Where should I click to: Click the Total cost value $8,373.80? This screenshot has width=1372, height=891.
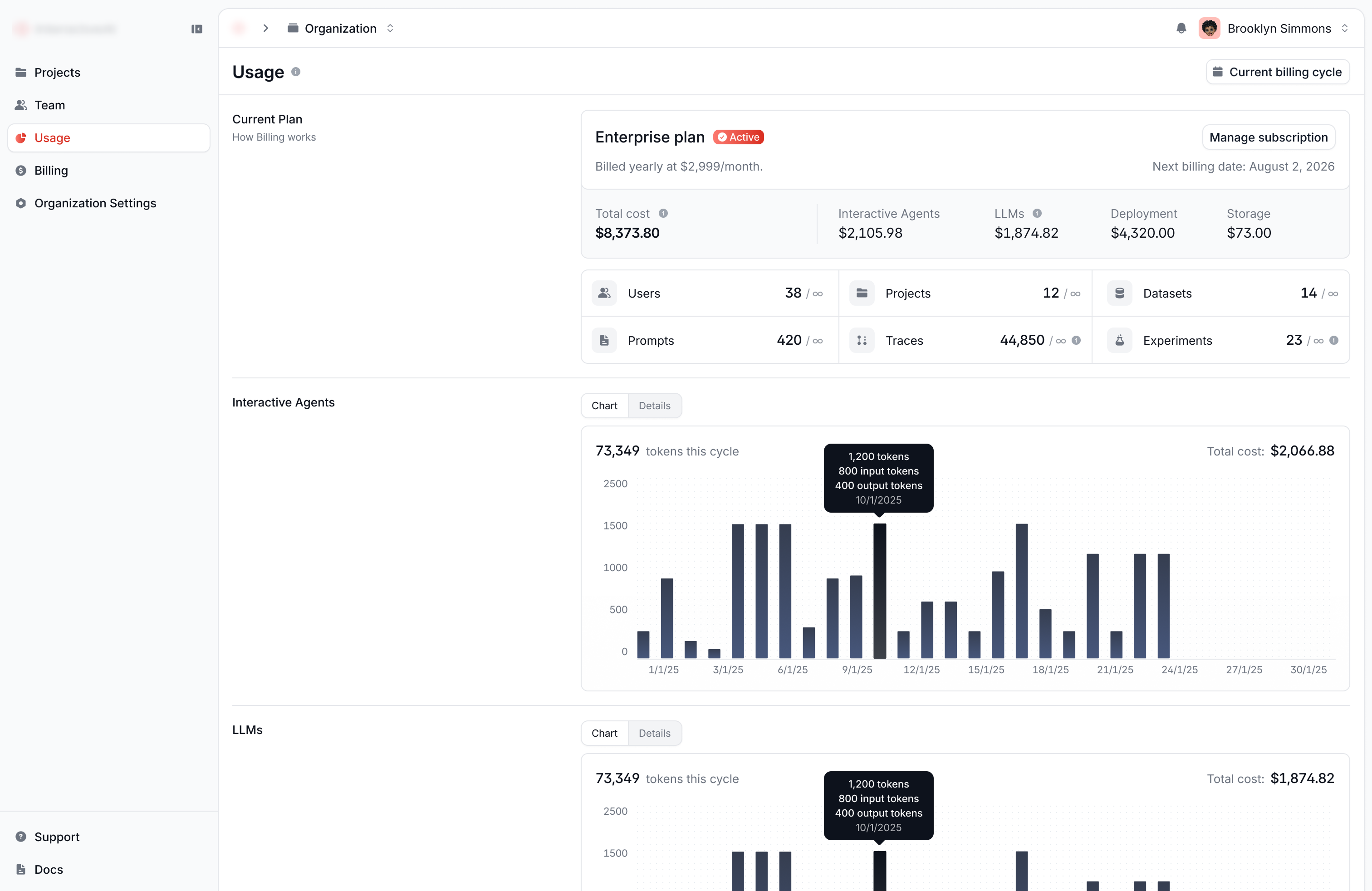[627, 233]
